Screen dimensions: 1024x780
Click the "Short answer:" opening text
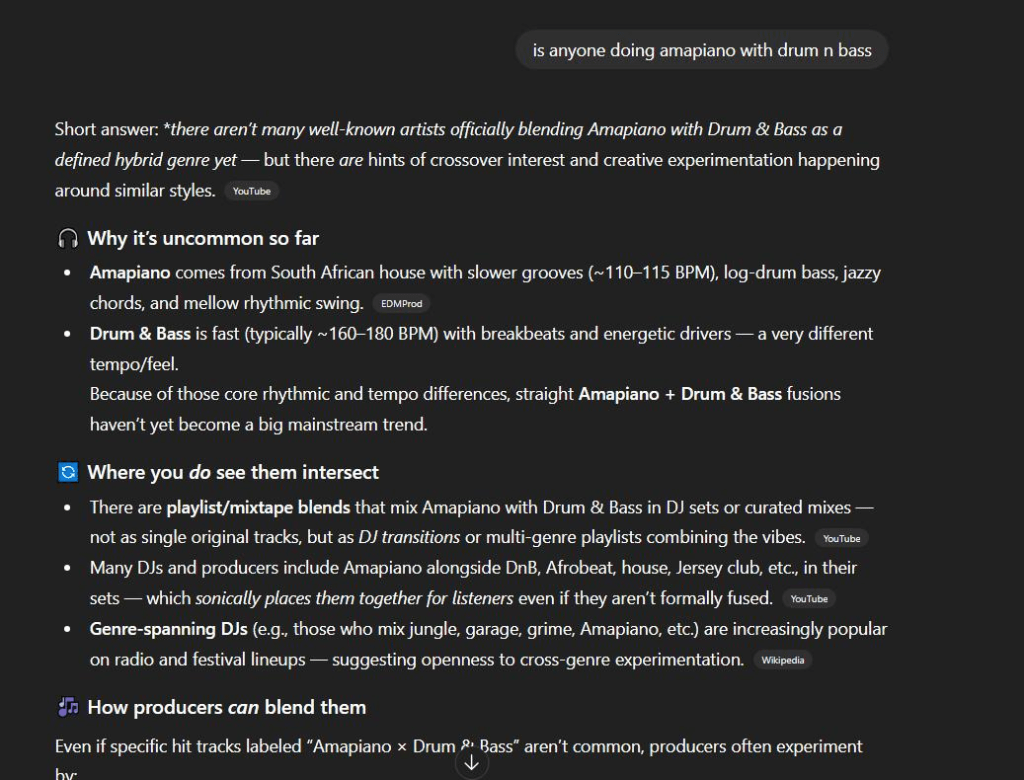(106, 130)
